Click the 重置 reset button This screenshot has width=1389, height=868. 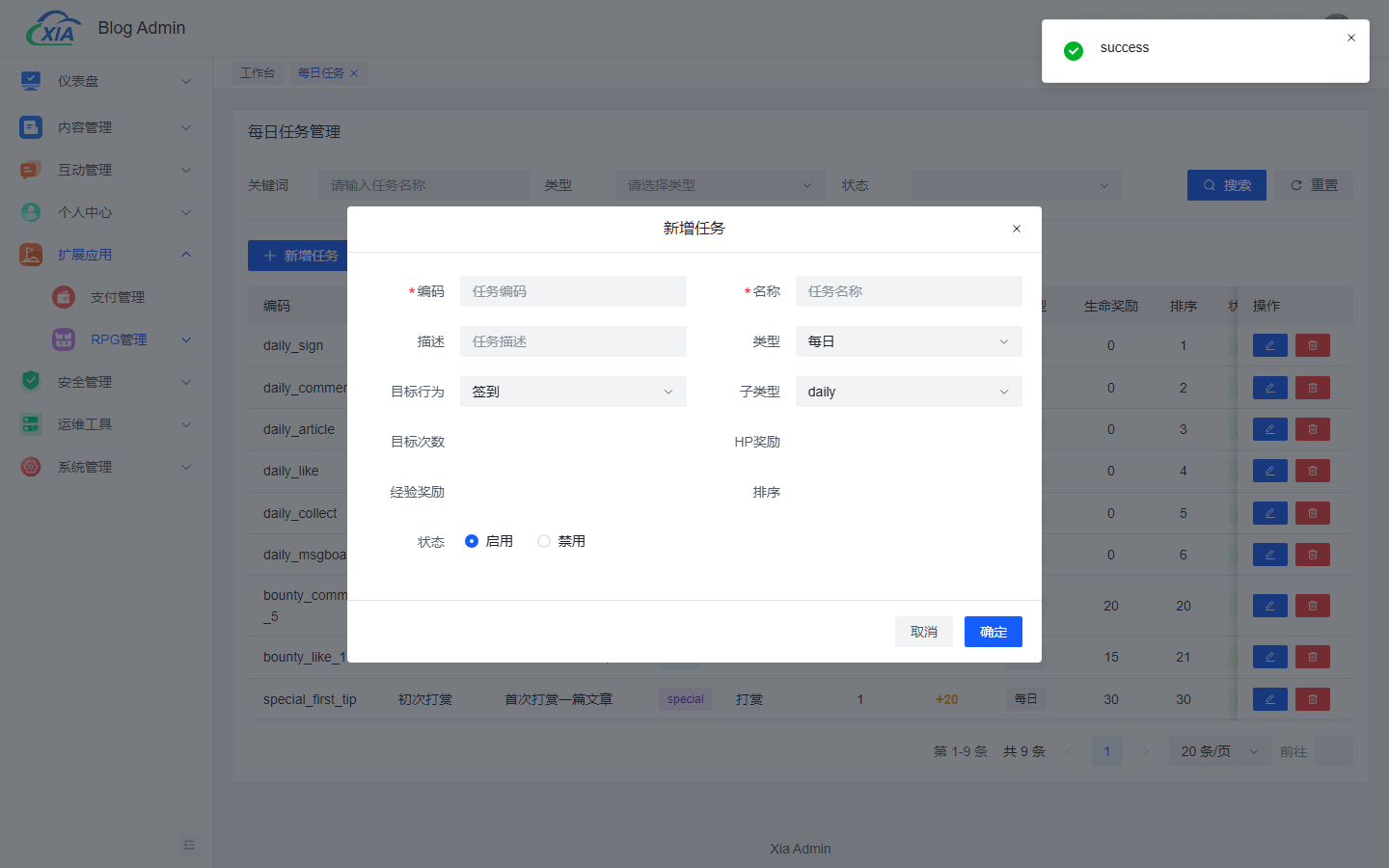point(1314,185)
